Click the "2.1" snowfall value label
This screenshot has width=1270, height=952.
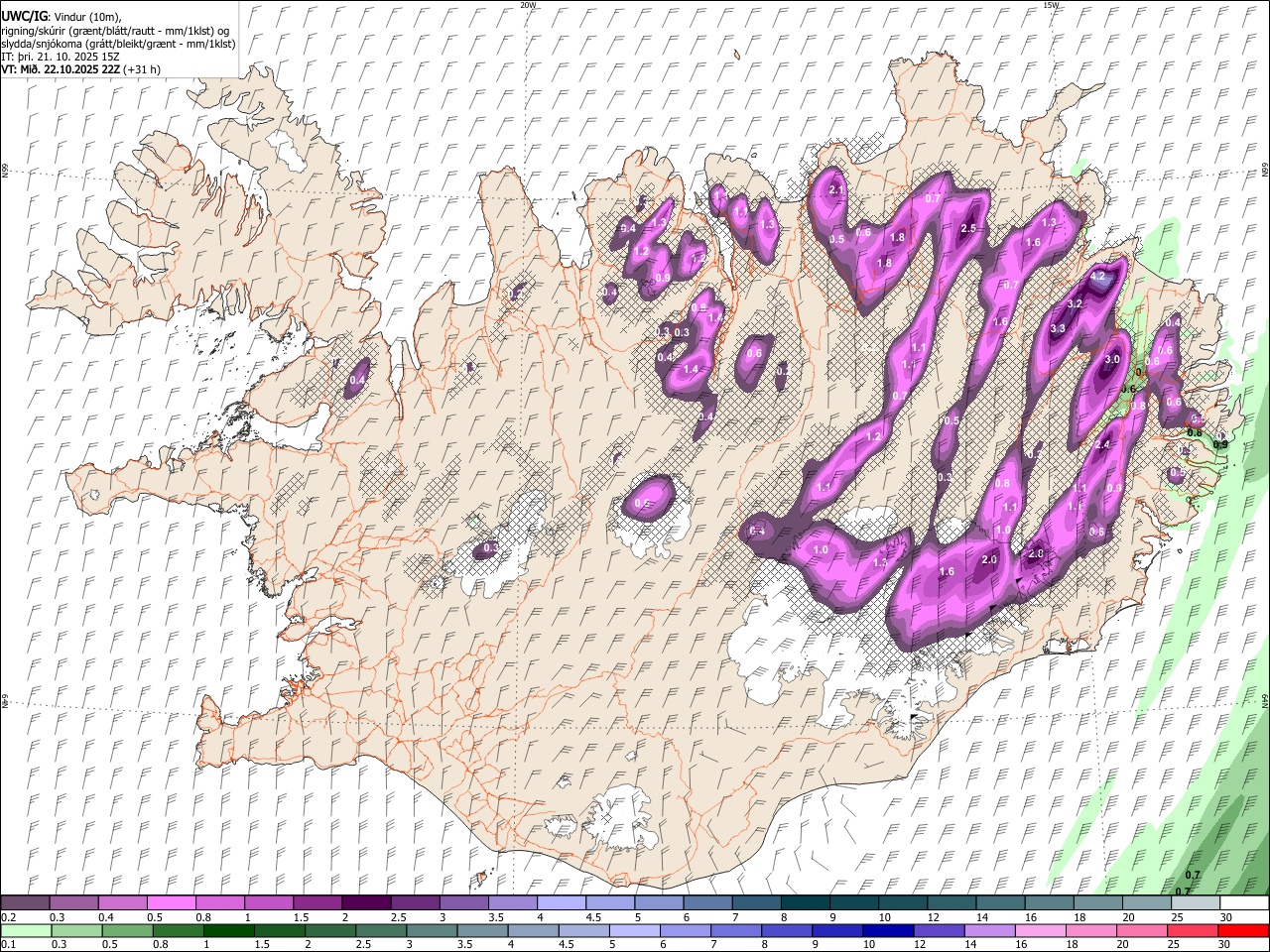point(835,190)
